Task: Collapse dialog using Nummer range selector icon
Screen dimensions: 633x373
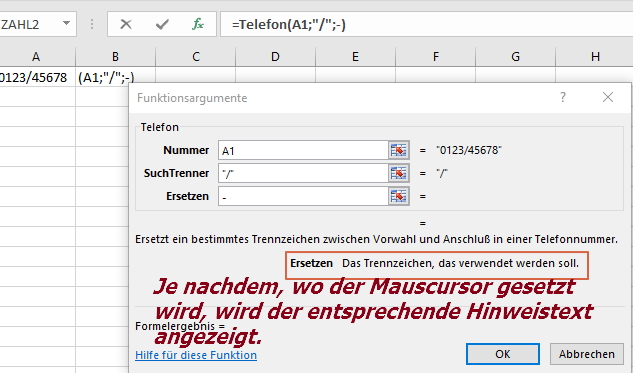Action: (398, 151)
